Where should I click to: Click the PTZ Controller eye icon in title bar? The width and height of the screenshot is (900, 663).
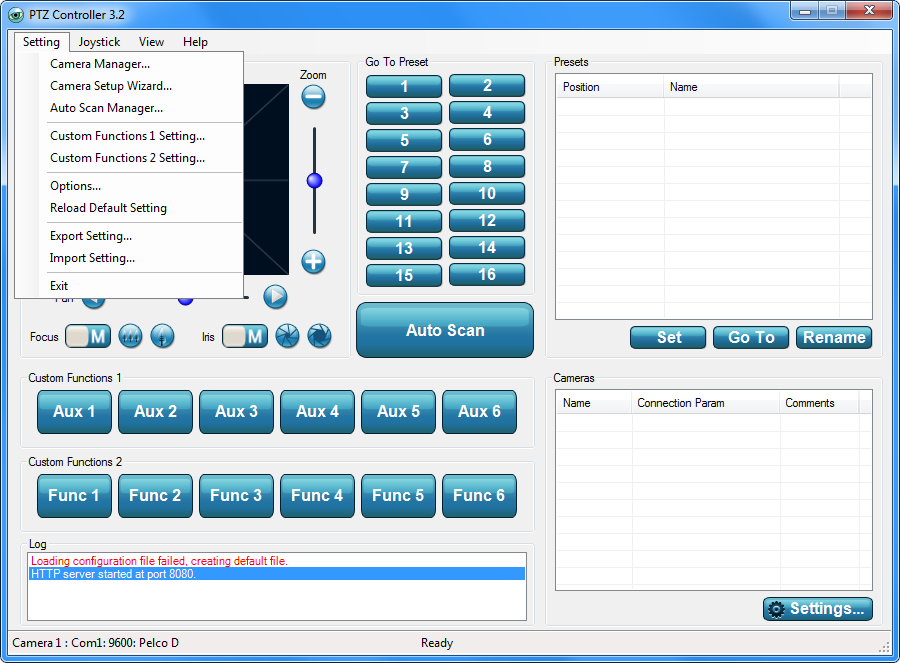tap(16, 14)
